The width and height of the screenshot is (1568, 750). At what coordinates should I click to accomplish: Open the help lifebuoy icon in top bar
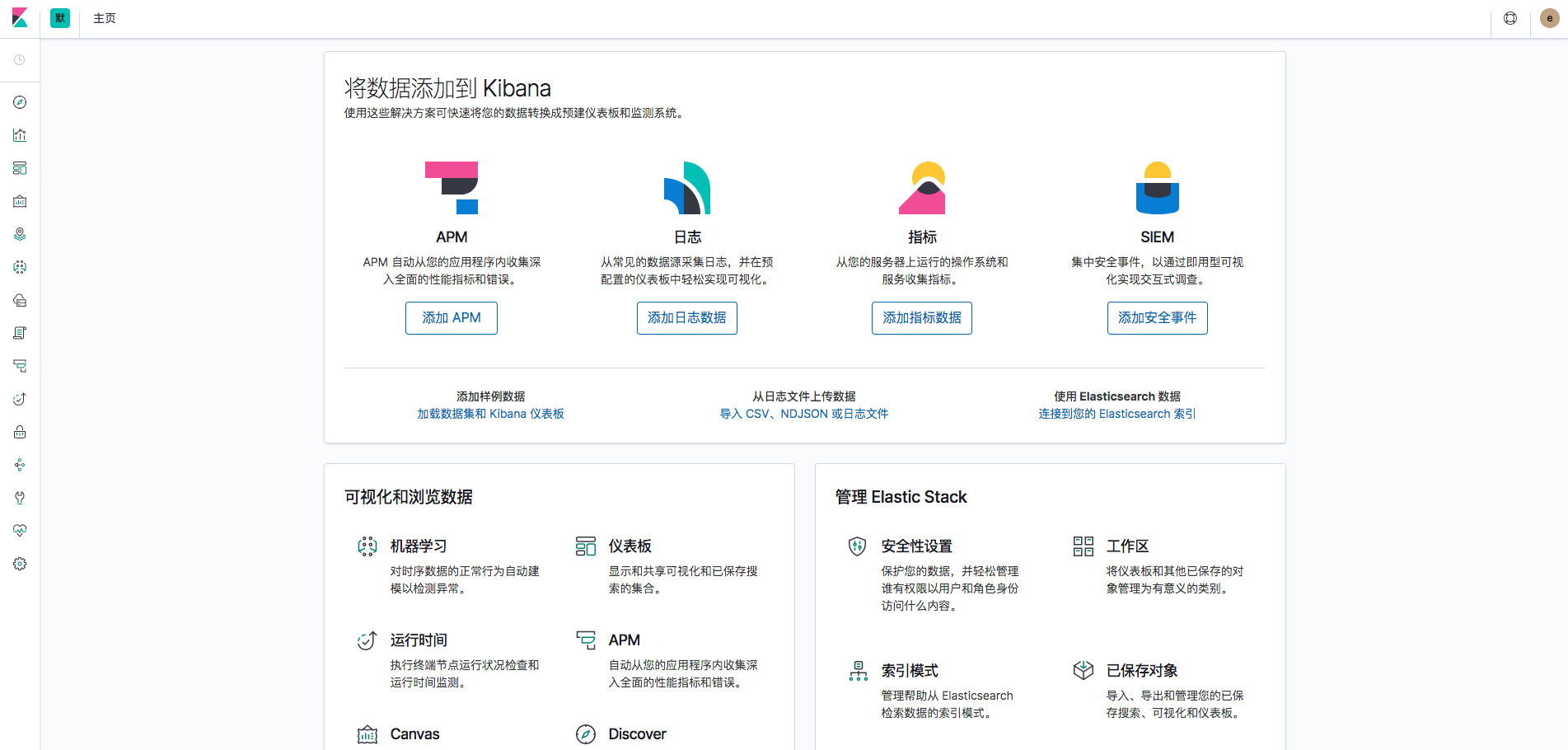1510,17
